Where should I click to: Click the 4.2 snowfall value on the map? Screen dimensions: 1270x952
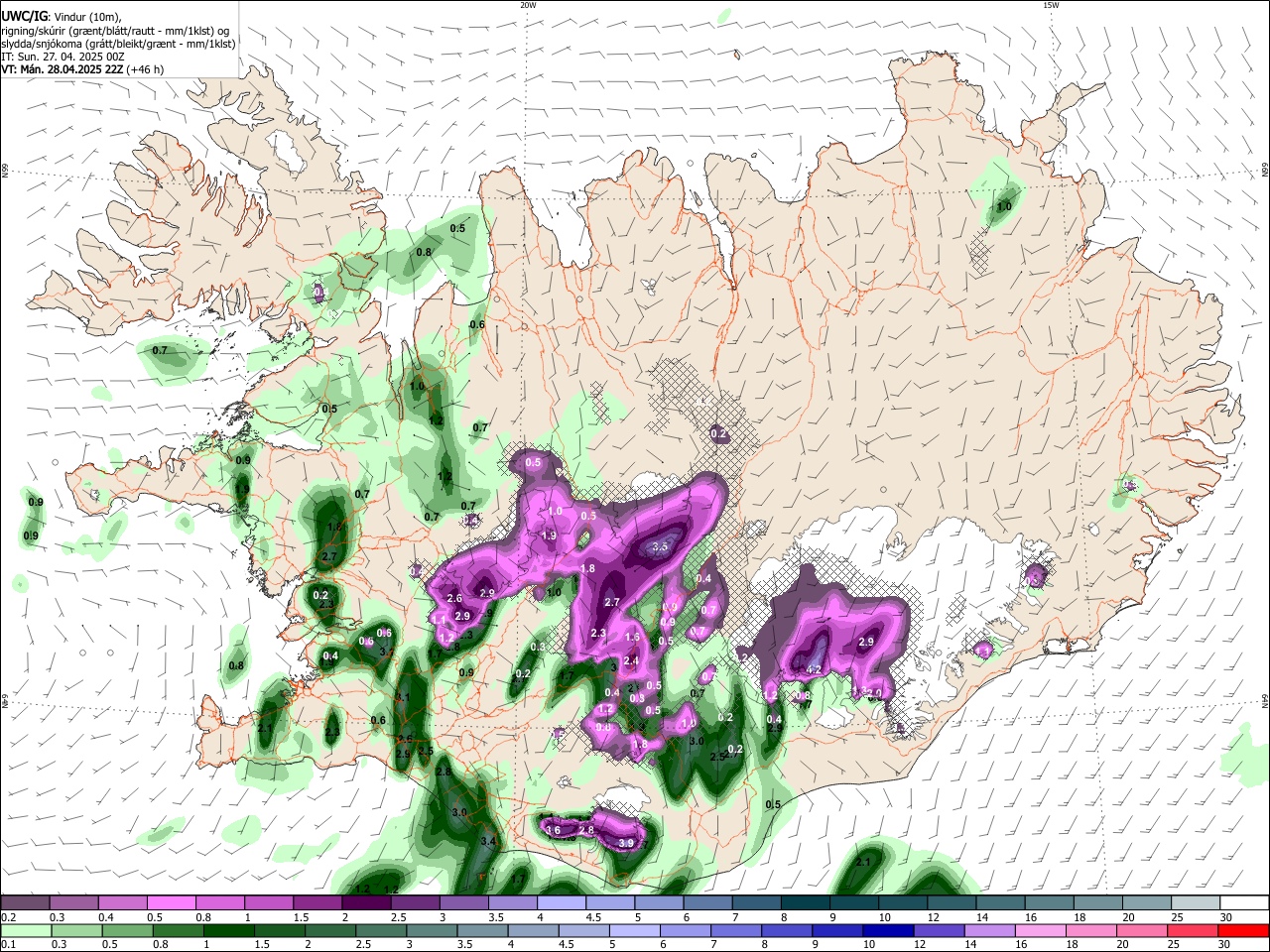[815, 669]
